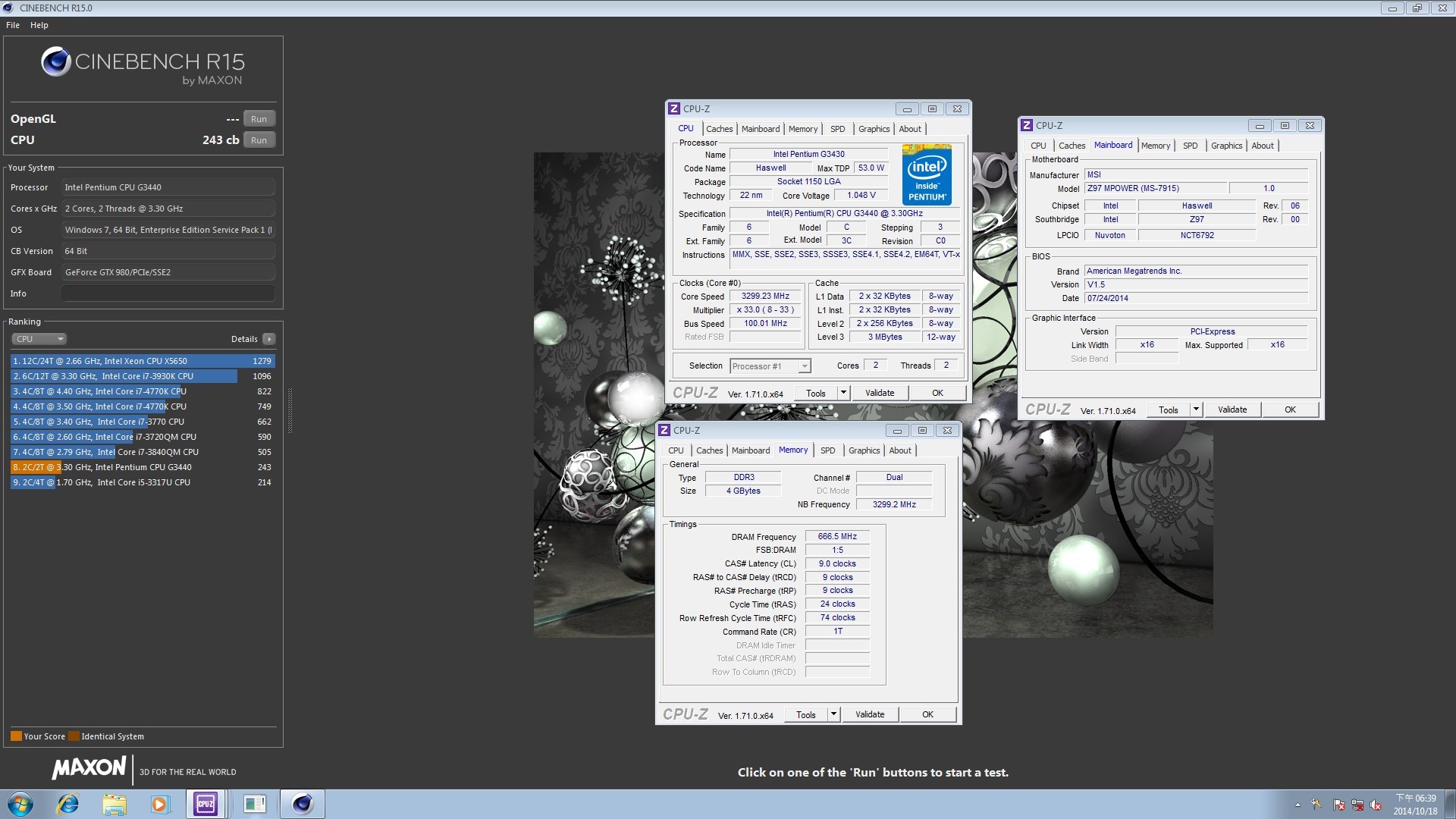Show hidden tray icons arrow

click(x=1298, y=805)
